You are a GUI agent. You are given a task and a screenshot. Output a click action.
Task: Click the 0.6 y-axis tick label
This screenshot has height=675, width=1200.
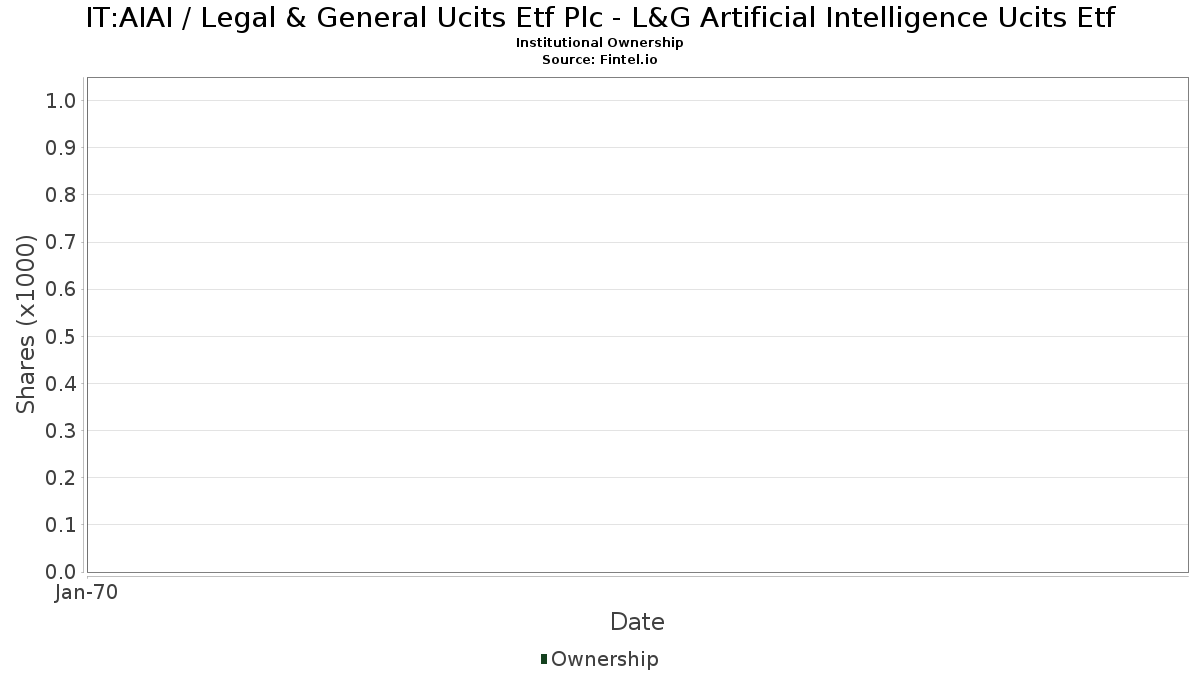tap(61, 289)
